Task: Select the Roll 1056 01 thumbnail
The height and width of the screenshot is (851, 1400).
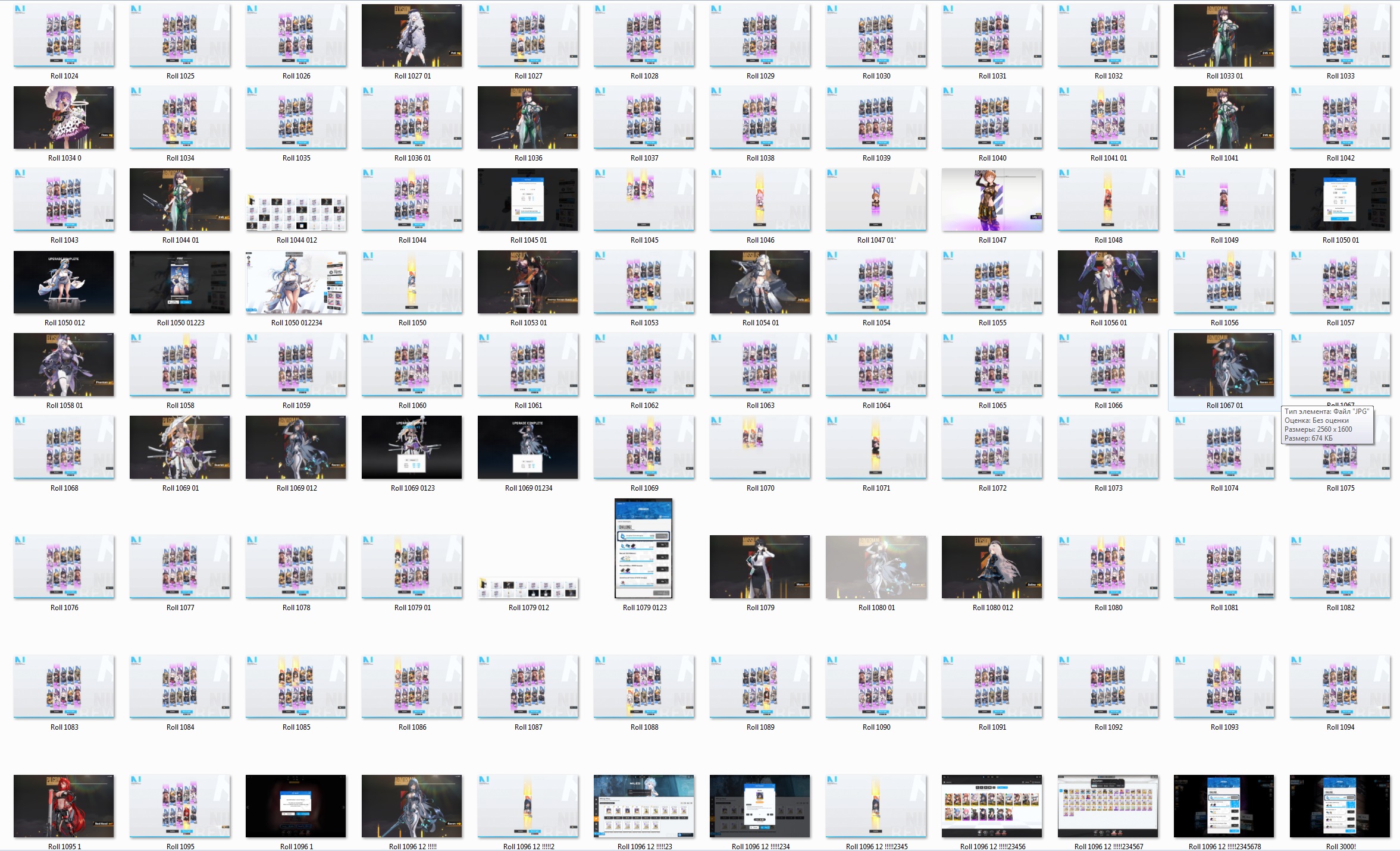Action: 1108,282
